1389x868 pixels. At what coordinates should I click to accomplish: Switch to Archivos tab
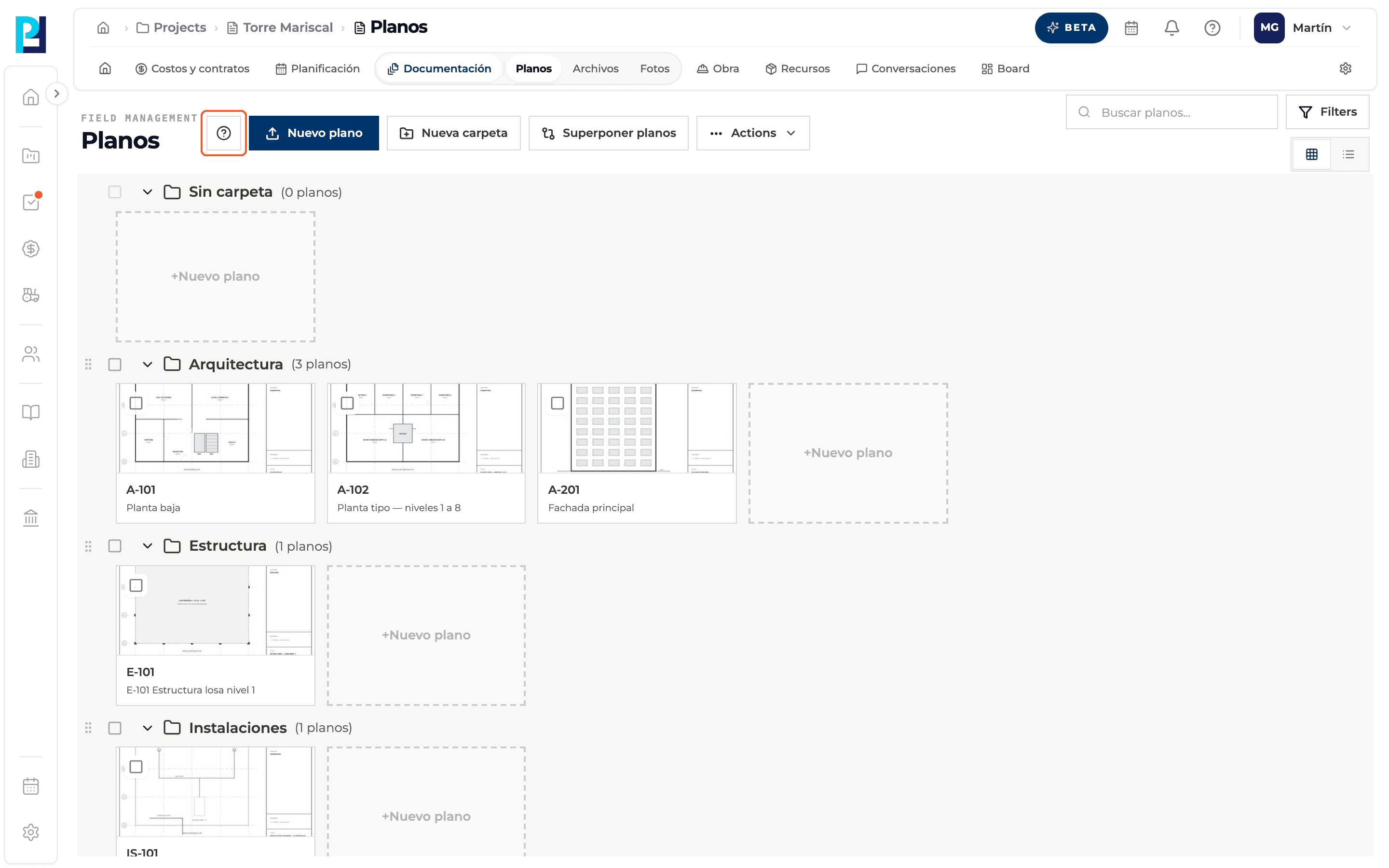click(x=595, y=68)
